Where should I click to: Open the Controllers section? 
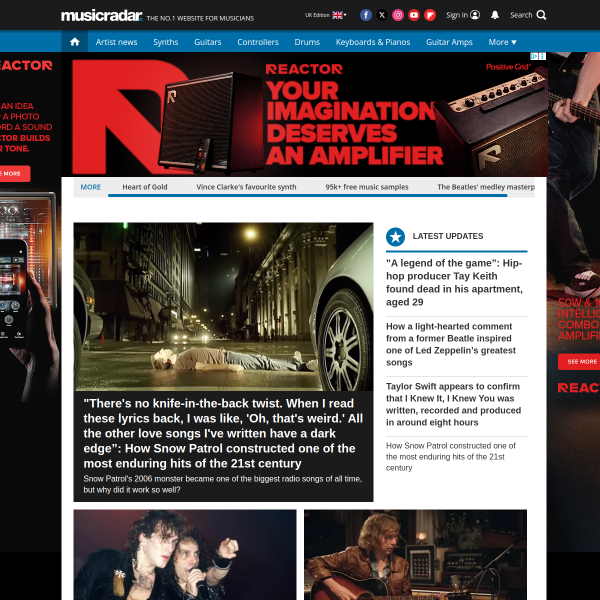tap(258, 42)
